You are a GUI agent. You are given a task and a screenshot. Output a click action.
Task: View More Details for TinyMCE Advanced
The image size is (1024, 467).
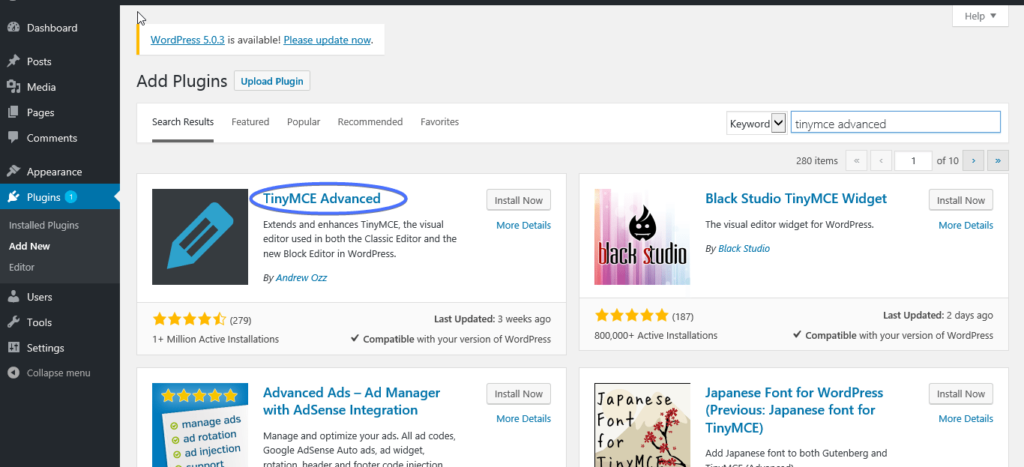523,225
